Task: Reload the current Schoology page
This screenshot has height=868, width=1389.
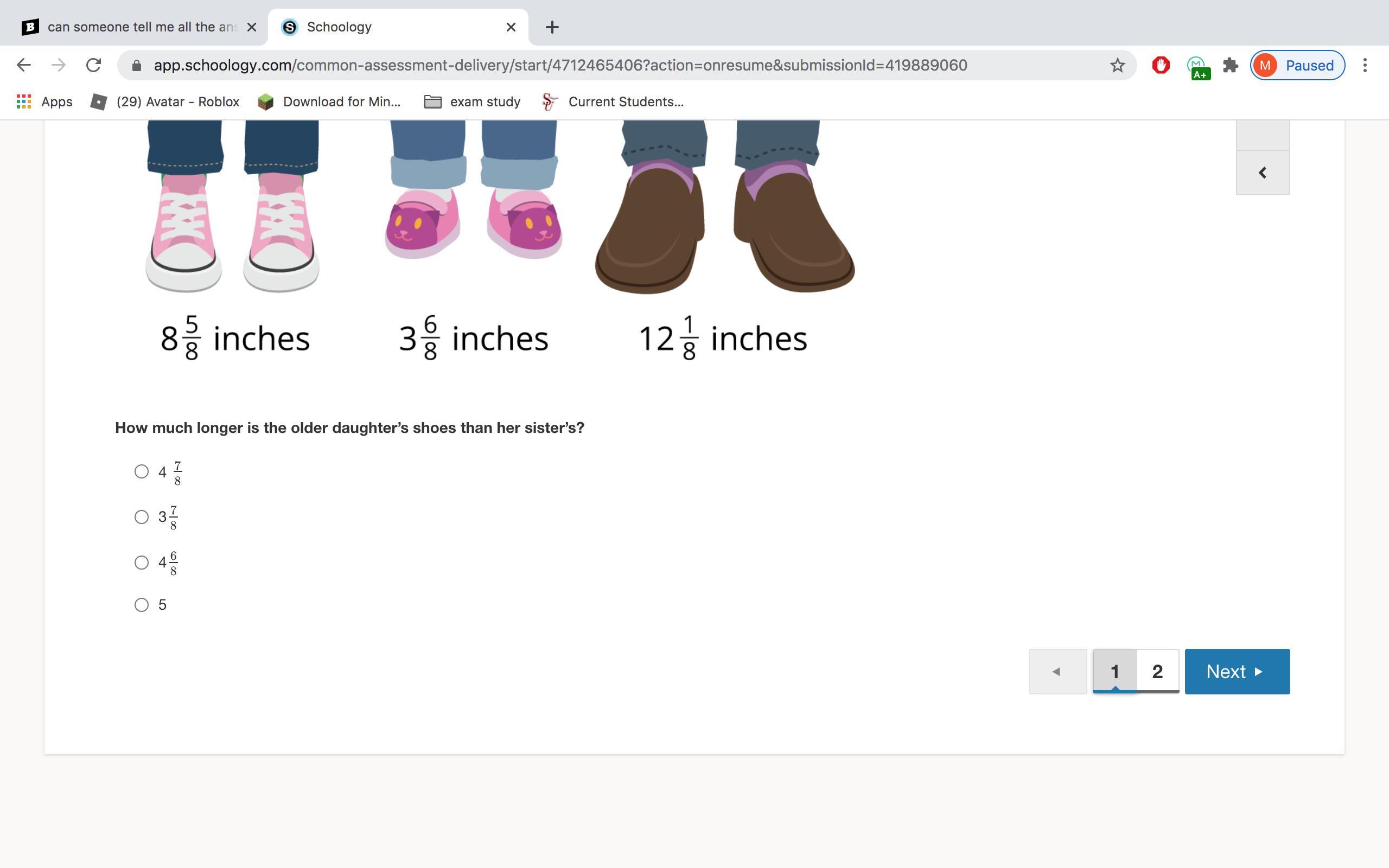Action: pyautogui.click(x=93, y=65)
